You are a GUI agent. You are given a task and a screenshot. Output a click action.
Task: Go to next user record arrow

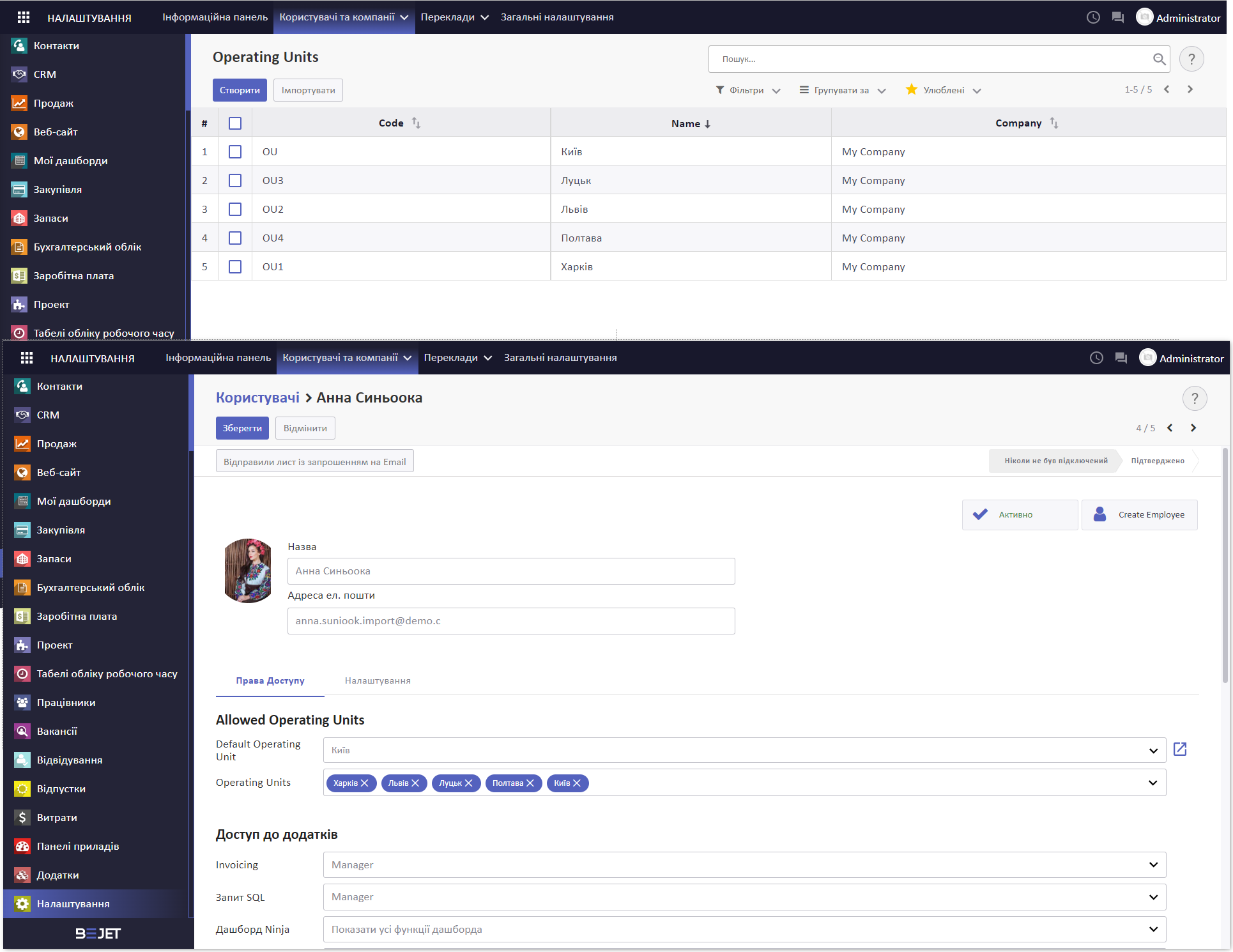(1193, 428)
